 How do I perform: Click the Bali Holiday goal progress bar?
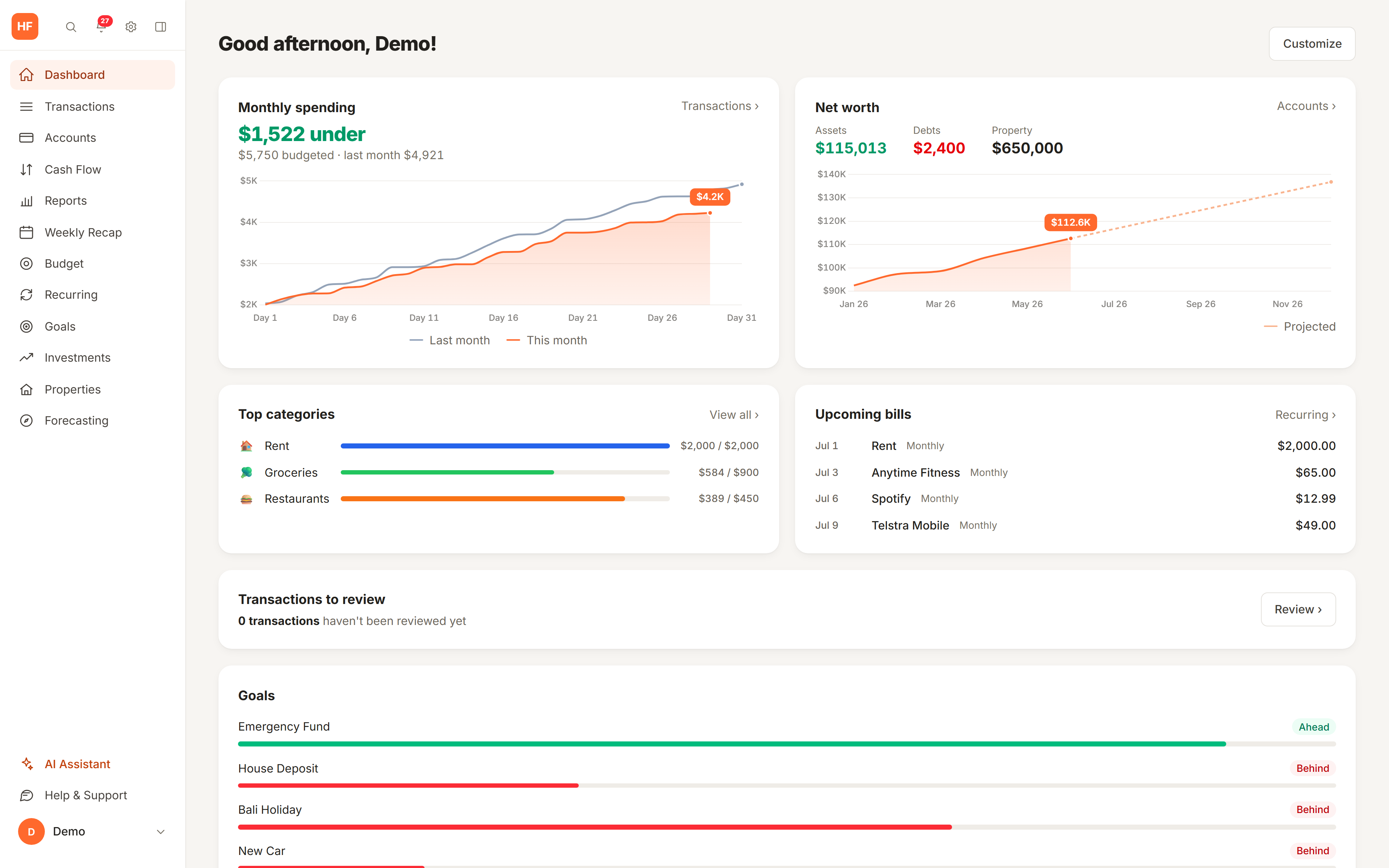(787, 827)
